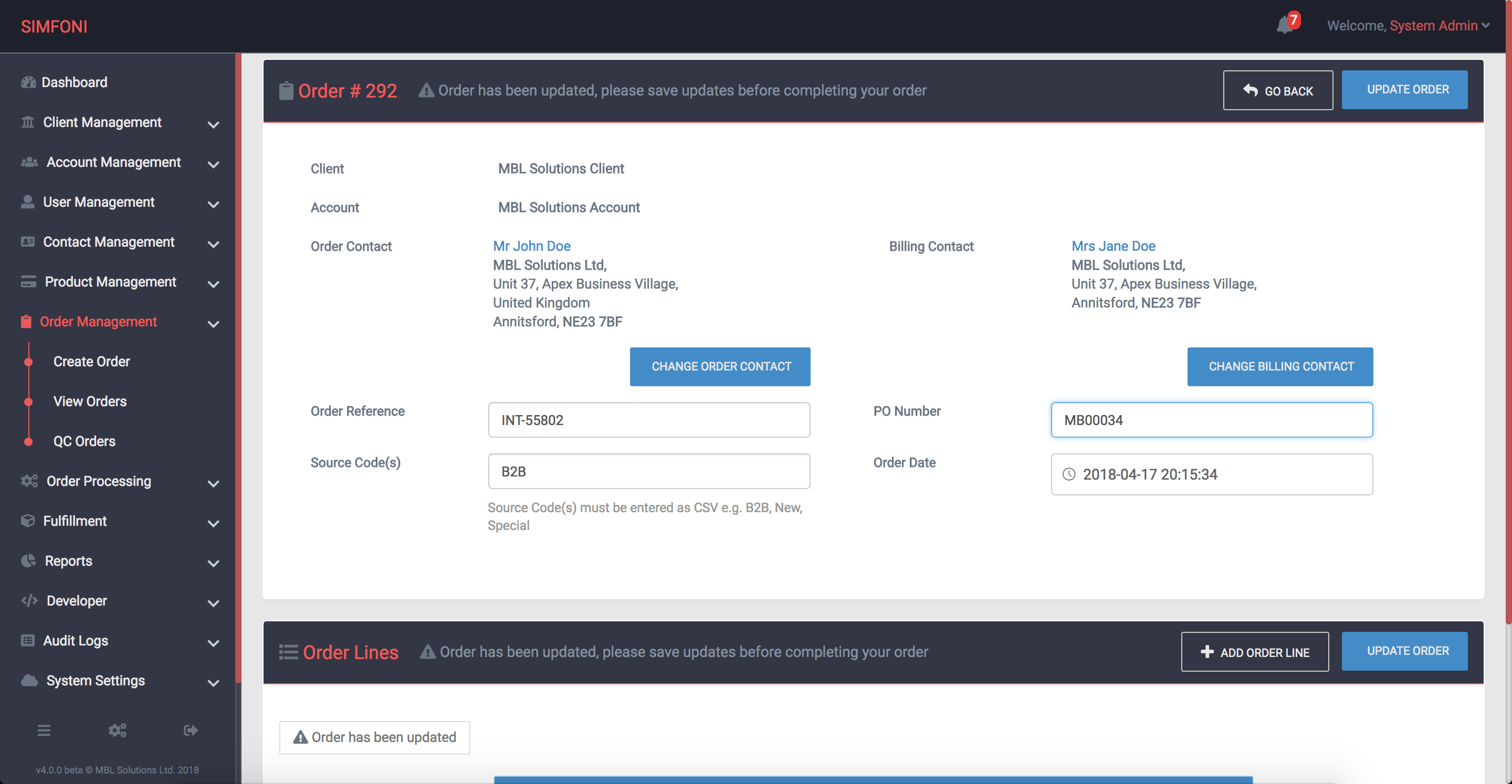Click the Dashboard gauge icon
Screen dimensions: 1512x784
pyautogui.click(x=28, y=82)
